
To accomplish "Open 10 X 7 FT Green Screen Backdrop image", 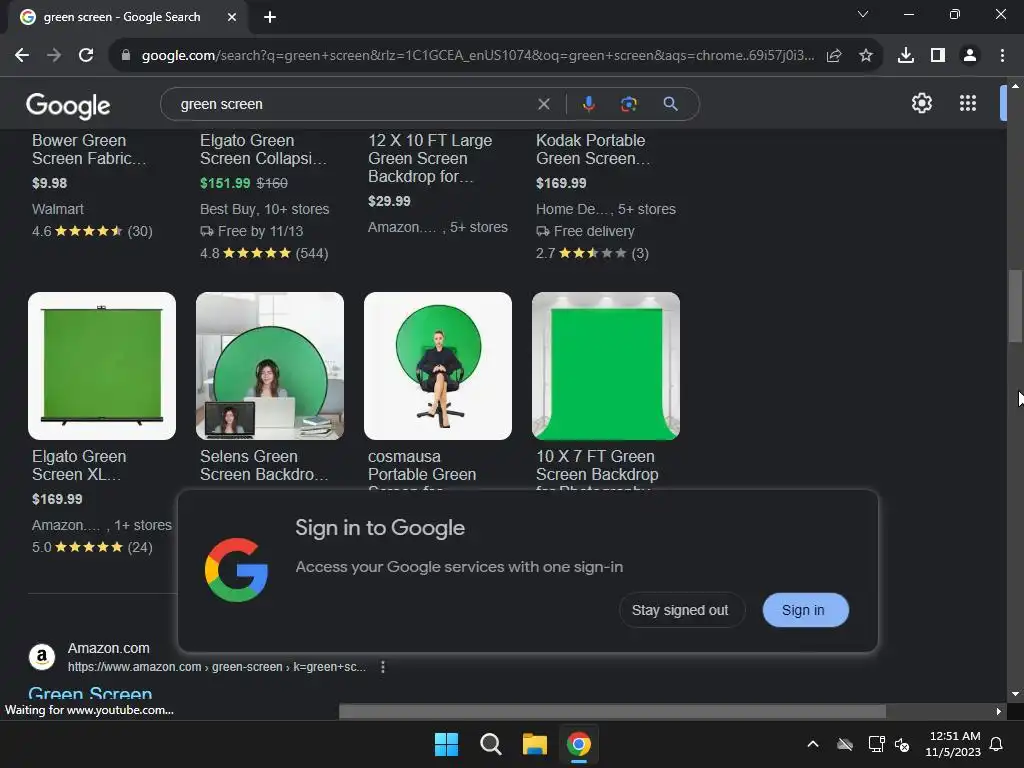I will (x=605, y=366).
